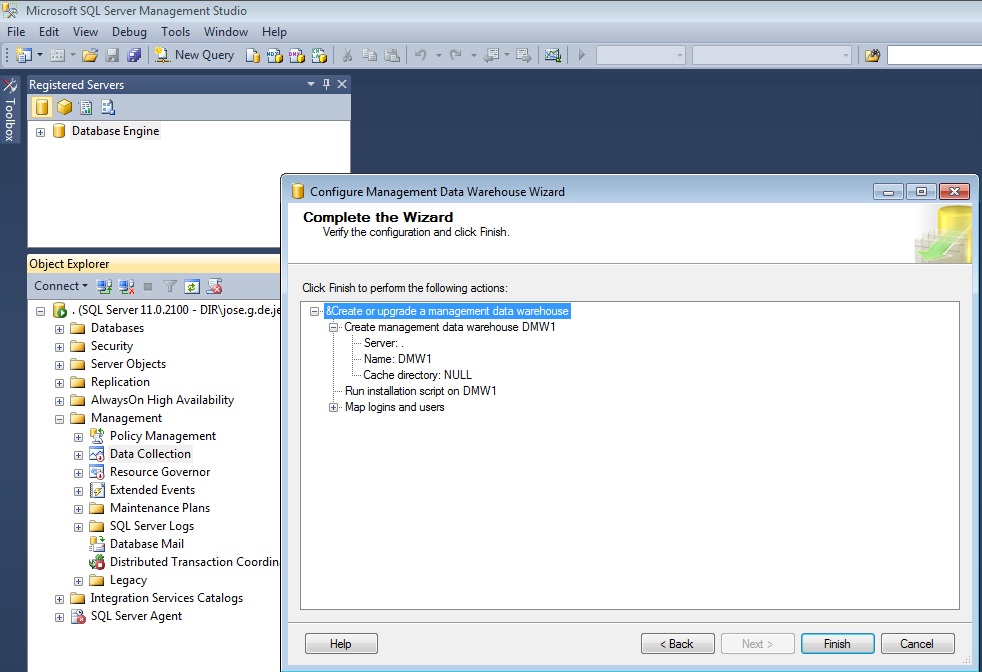Viewport: 982px width, 672px height.
Task: Start a New Query
Action: tap(194, 55)
